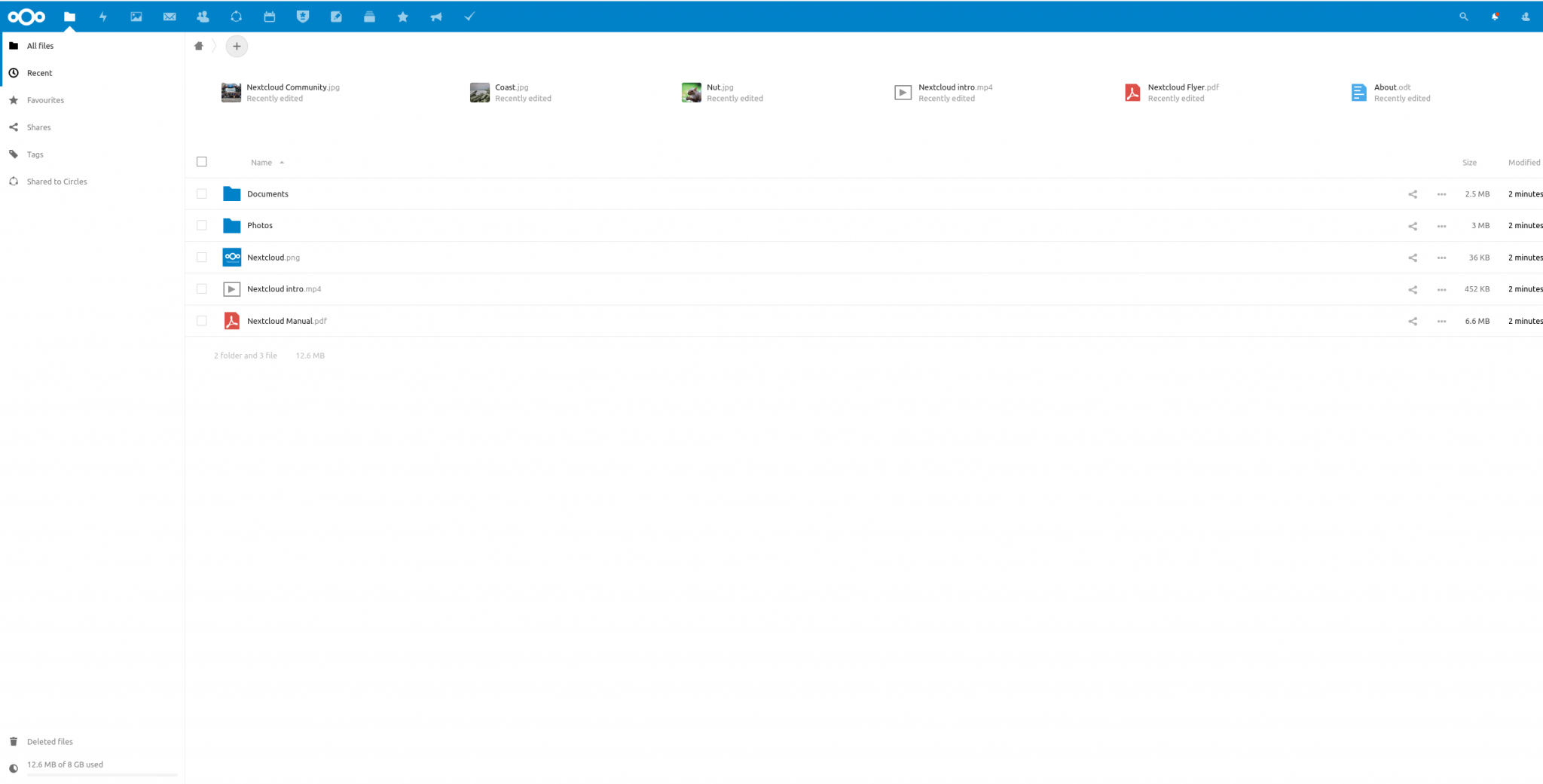The width and height of the screenshot is (1543, 784).
Task: Open the Circles icon in top bar
Action: tap(236, 17)
